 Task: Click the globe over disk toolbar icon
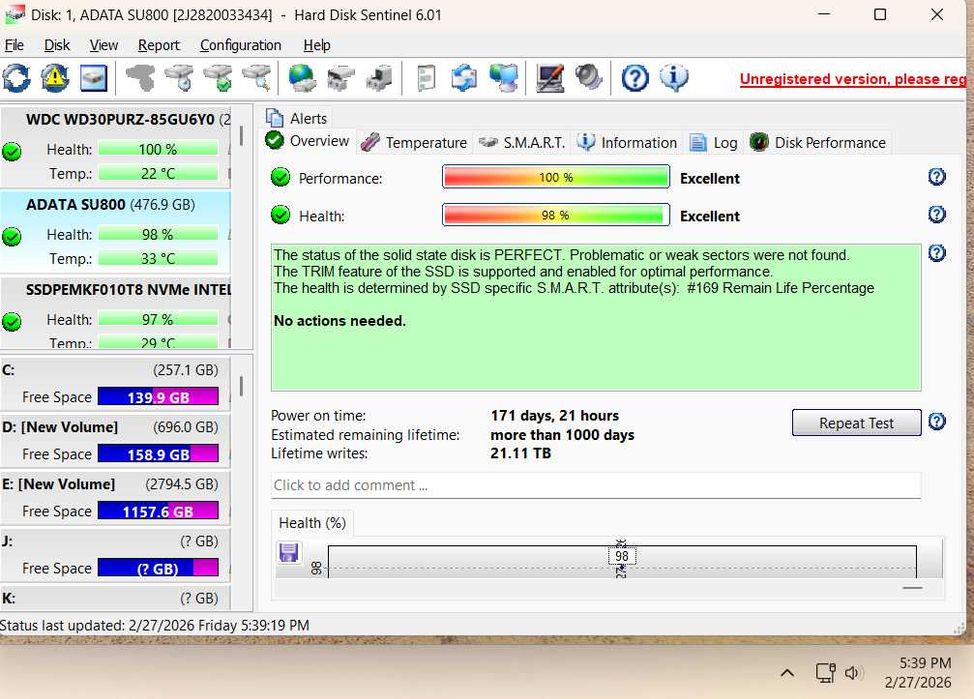tap(303, 78)
